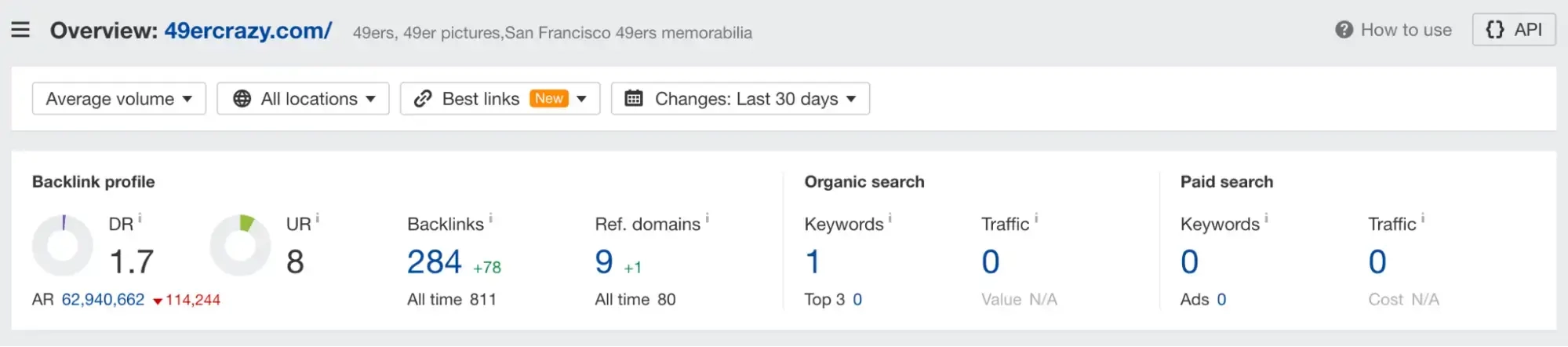The width and height of the screenshot is (1568, 347).
Task: Click the info icon next to UR
Action: pyautogui.click(x=317, y=217)
